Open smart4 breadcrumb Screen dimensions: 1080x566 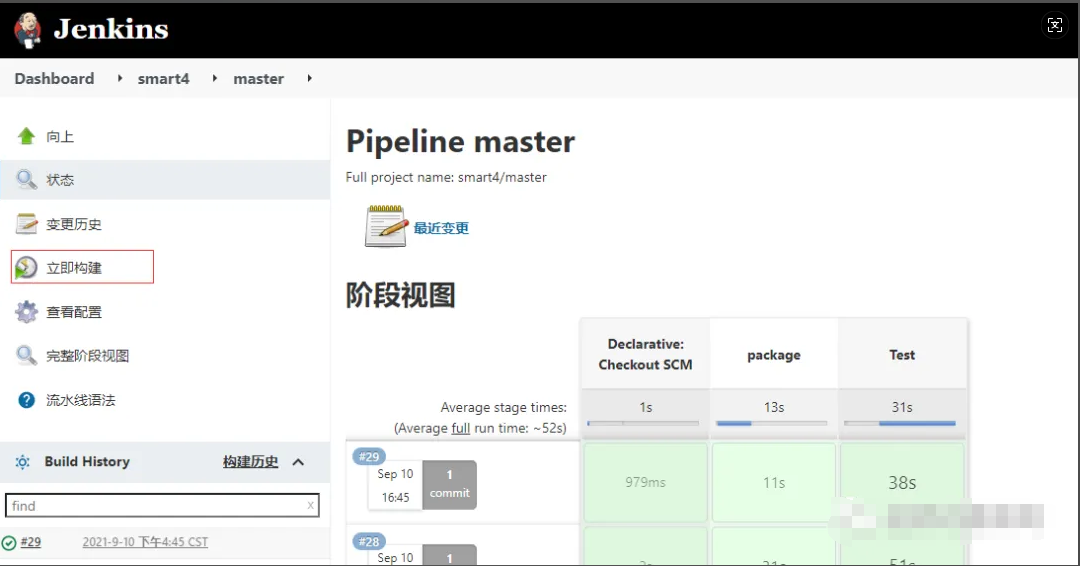(163, 78)
